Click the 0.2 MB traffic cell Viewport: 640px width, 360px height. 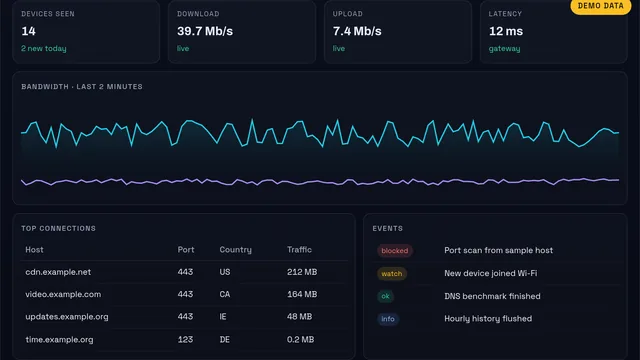pos(300,340)
